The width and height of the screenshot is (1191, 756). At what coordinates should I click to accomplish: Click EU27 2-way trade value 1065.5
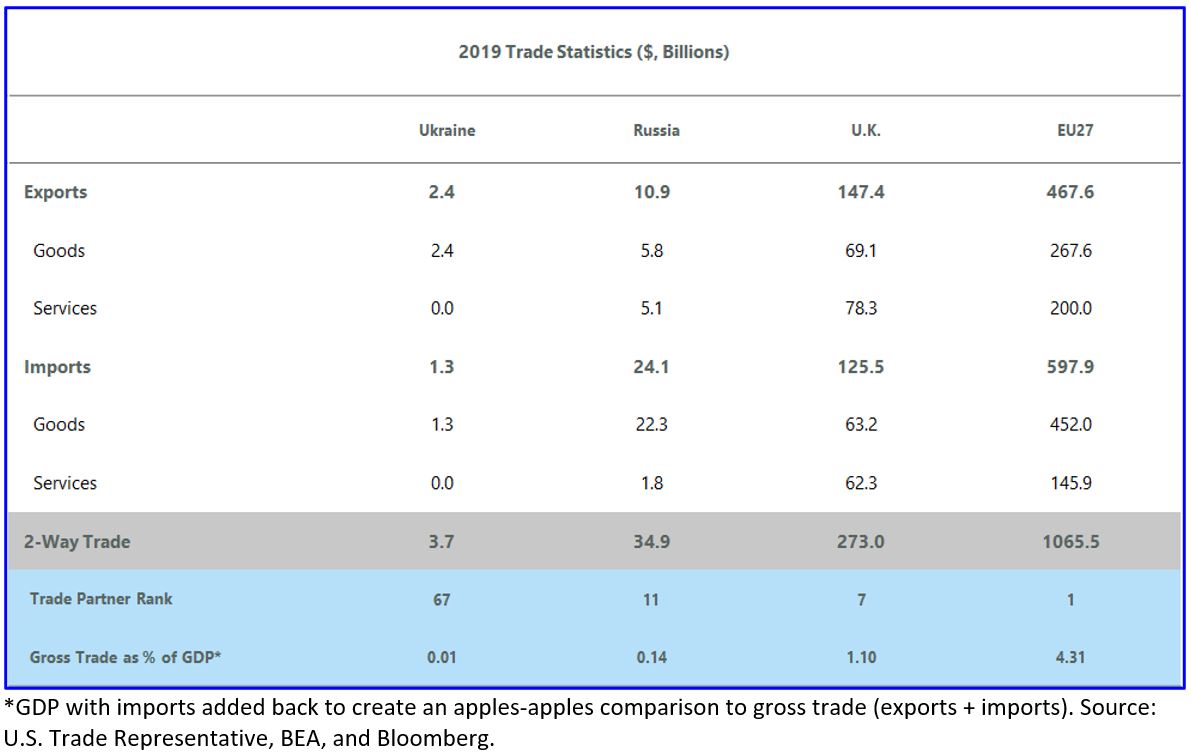tap(1070, 542)
